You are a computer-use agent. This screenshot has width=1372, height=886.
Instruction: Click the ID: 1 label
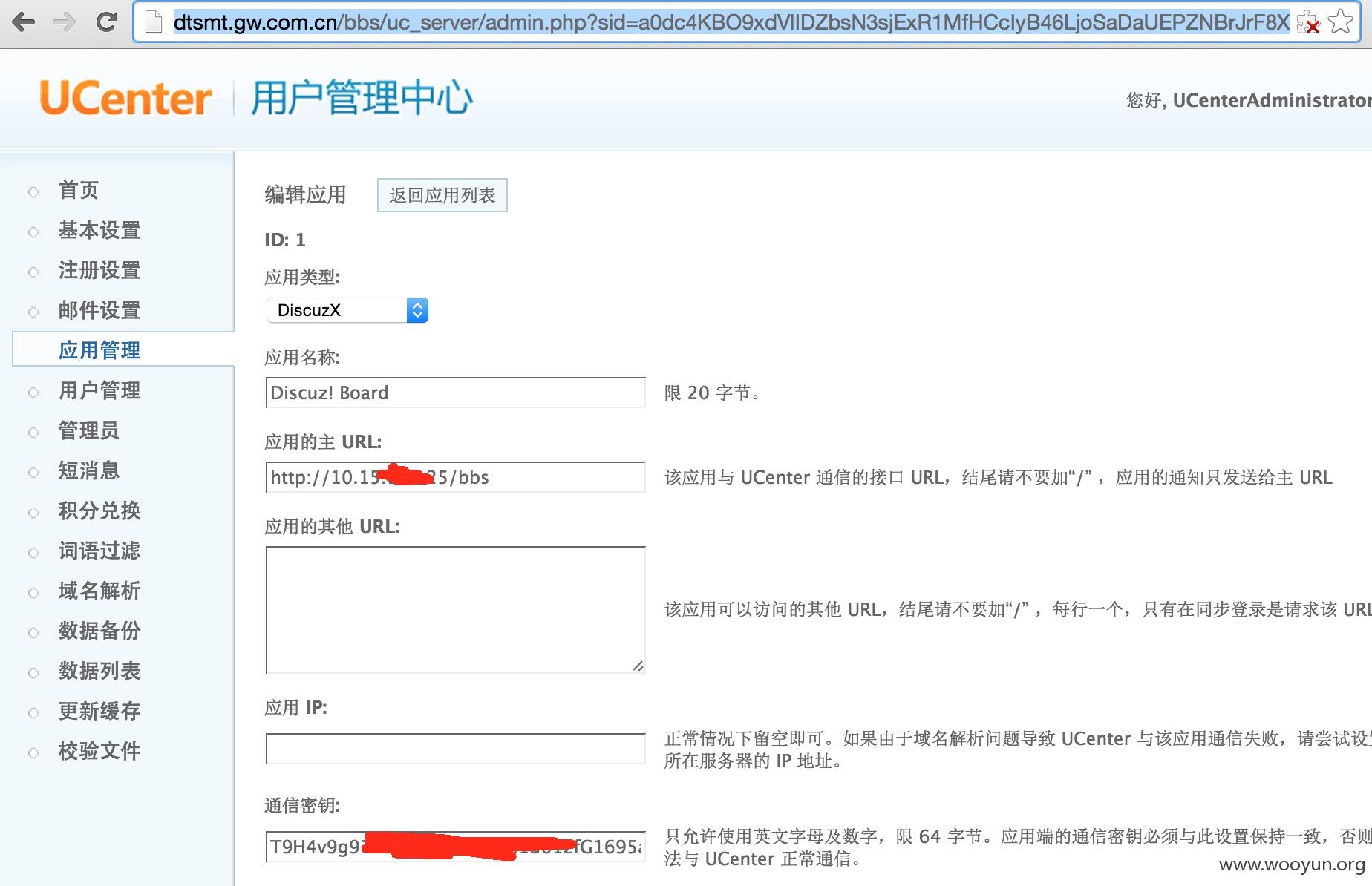285,240
